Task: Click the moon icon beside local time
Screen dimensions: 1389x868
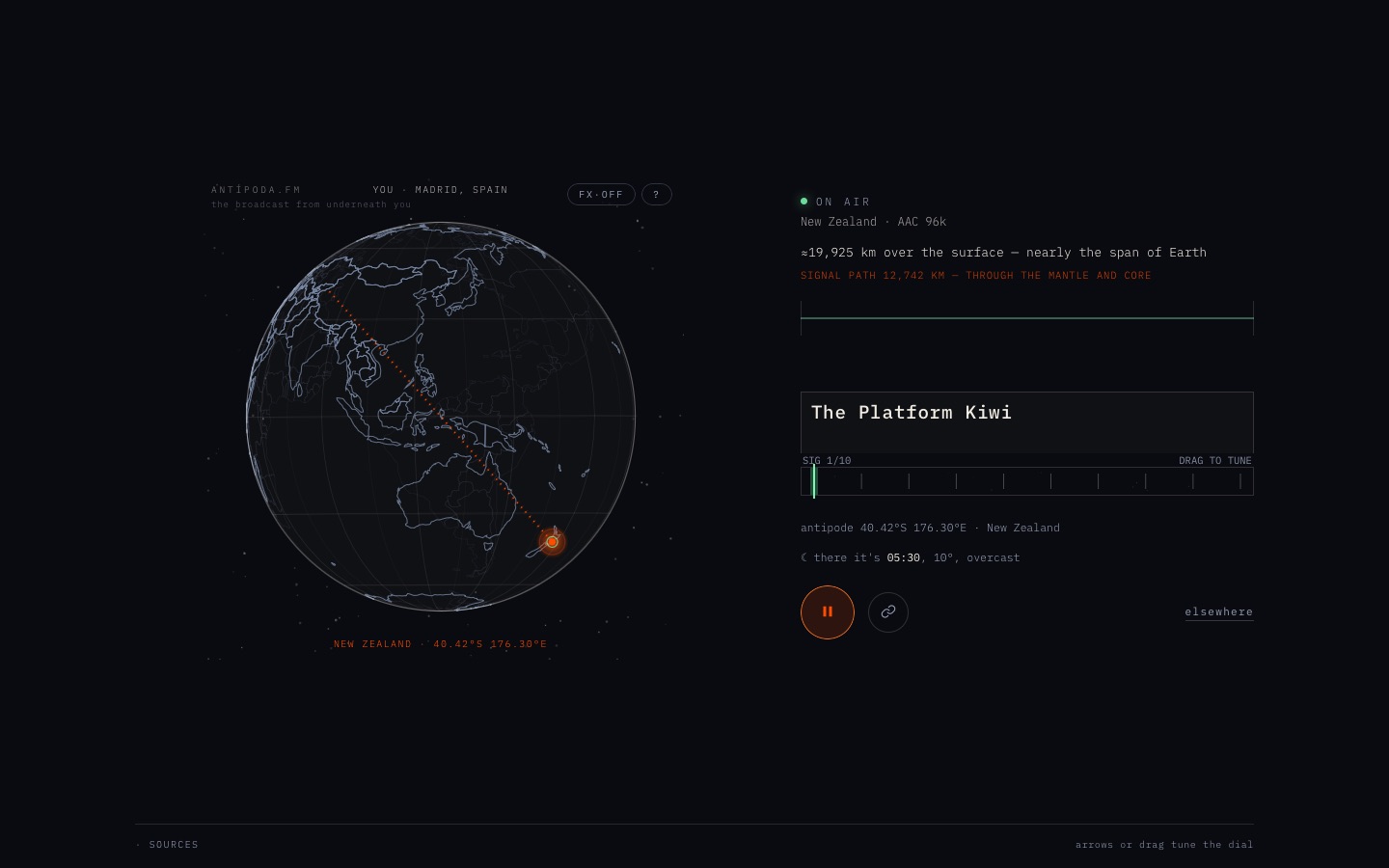Action: 804,557
